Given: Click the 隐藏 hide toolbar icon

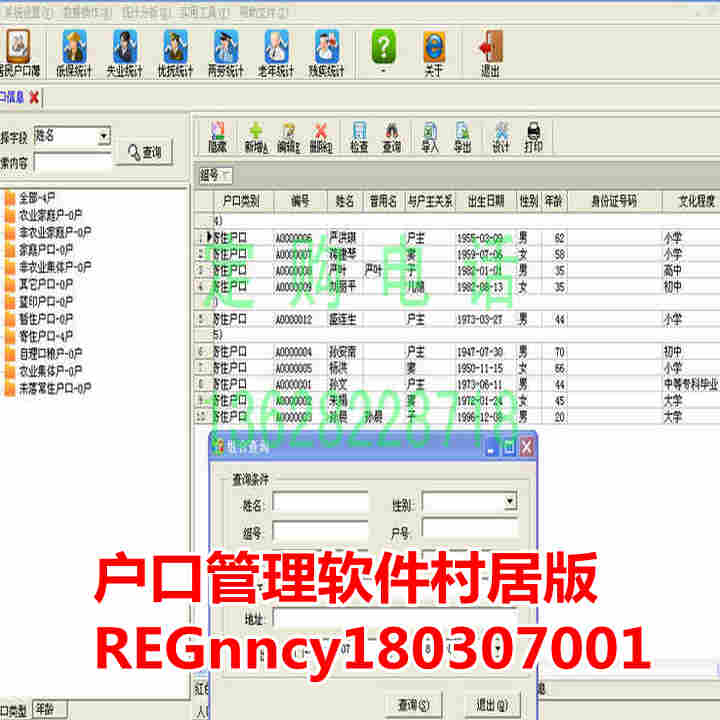Looking at the screenshot, I should tap(217, 137).
